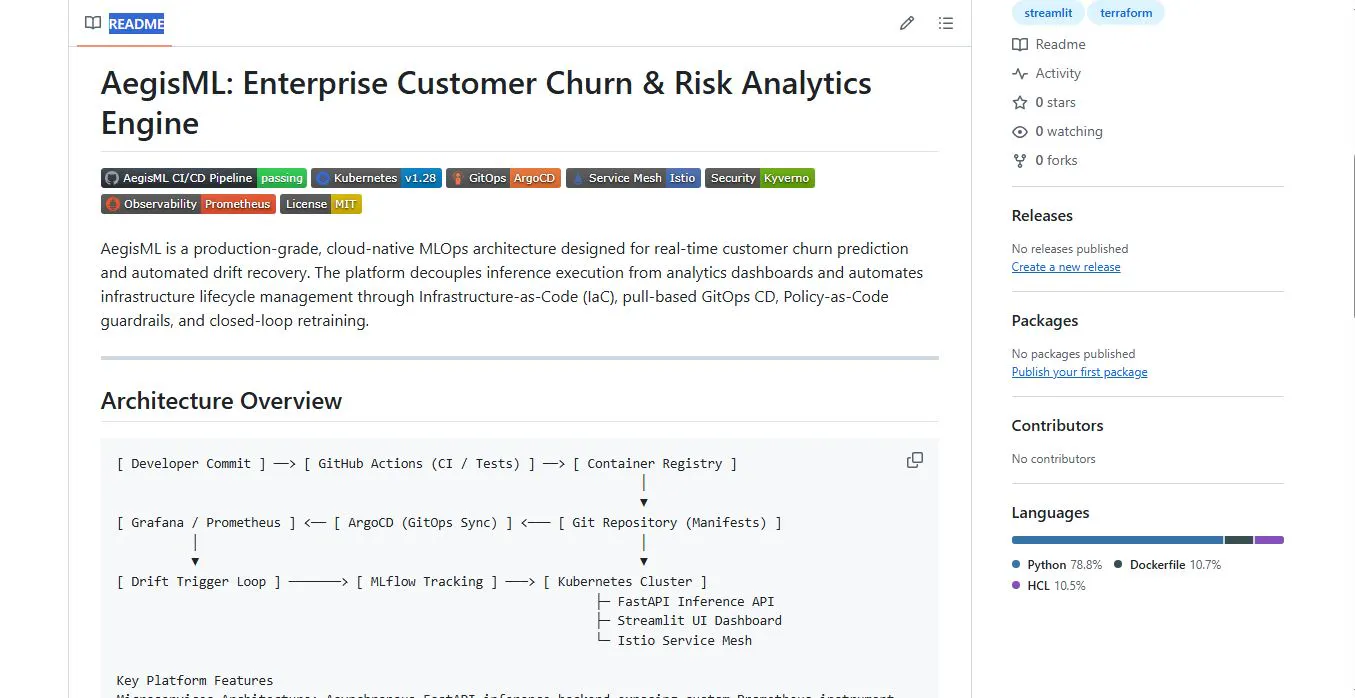Open the Packages heading

pos(1045,321)
